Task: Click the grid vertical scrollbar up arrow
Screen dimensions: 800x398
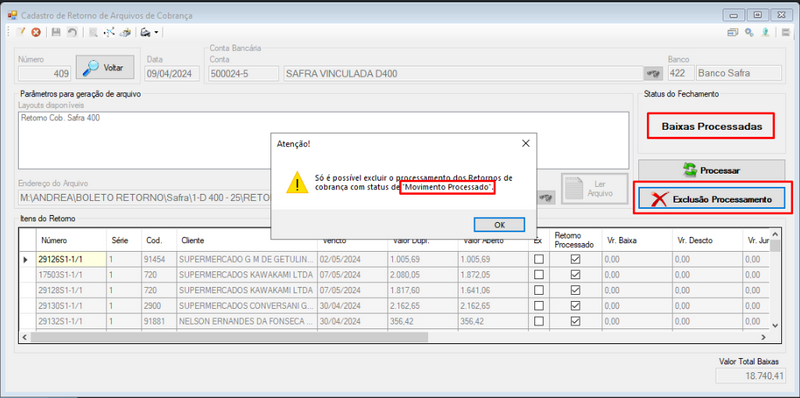Action: (x=775, y=233)
